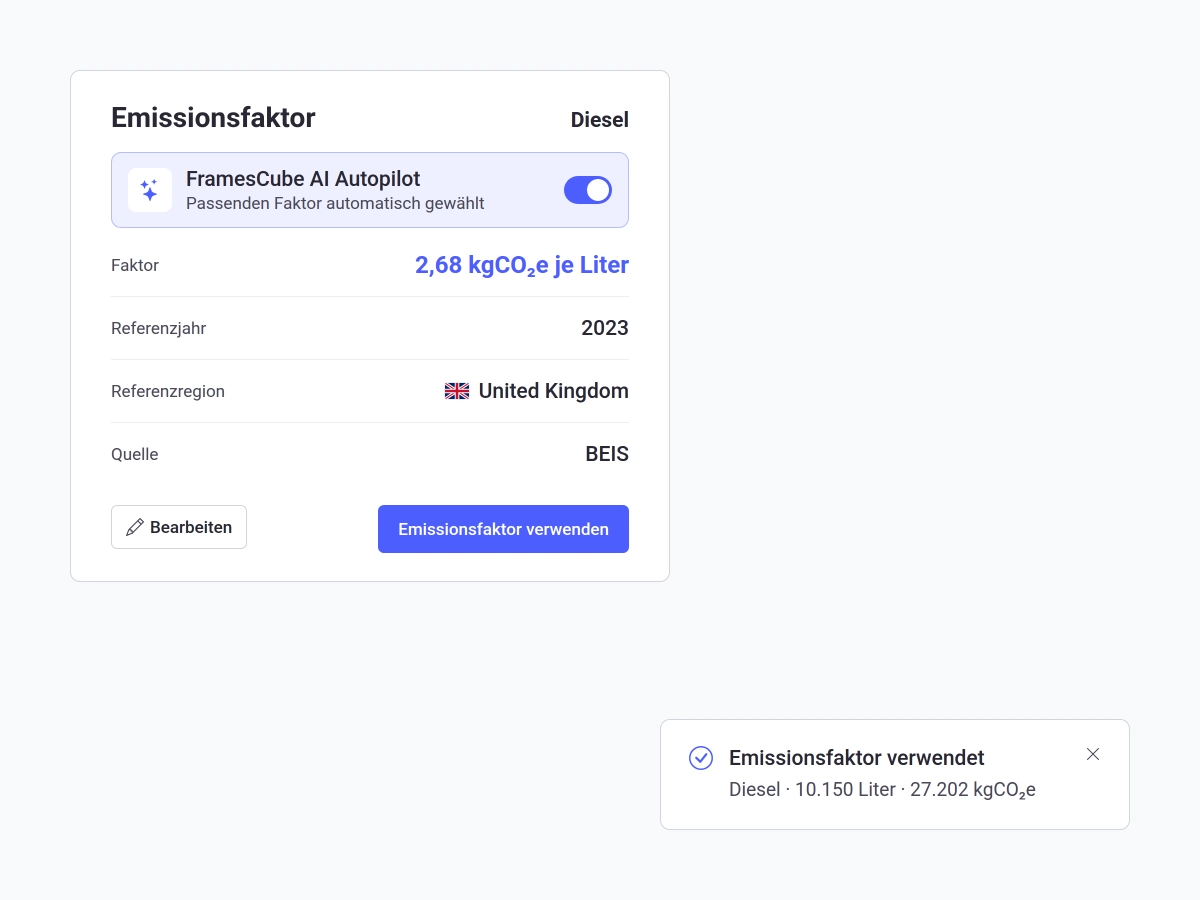Toggle the FramesCube AI Autopilot switch
This screenshot has height=900, width=1200.
click(x=588, y=190)
